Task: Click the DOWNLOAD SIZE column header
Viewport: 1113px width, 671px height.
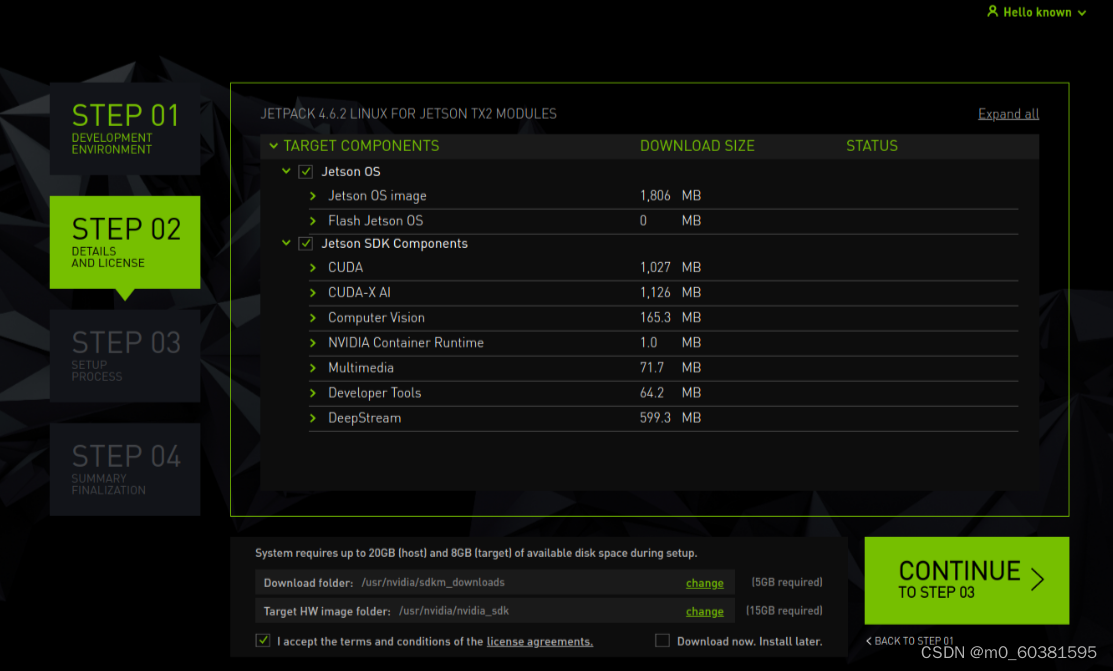Action: (697, 146)
